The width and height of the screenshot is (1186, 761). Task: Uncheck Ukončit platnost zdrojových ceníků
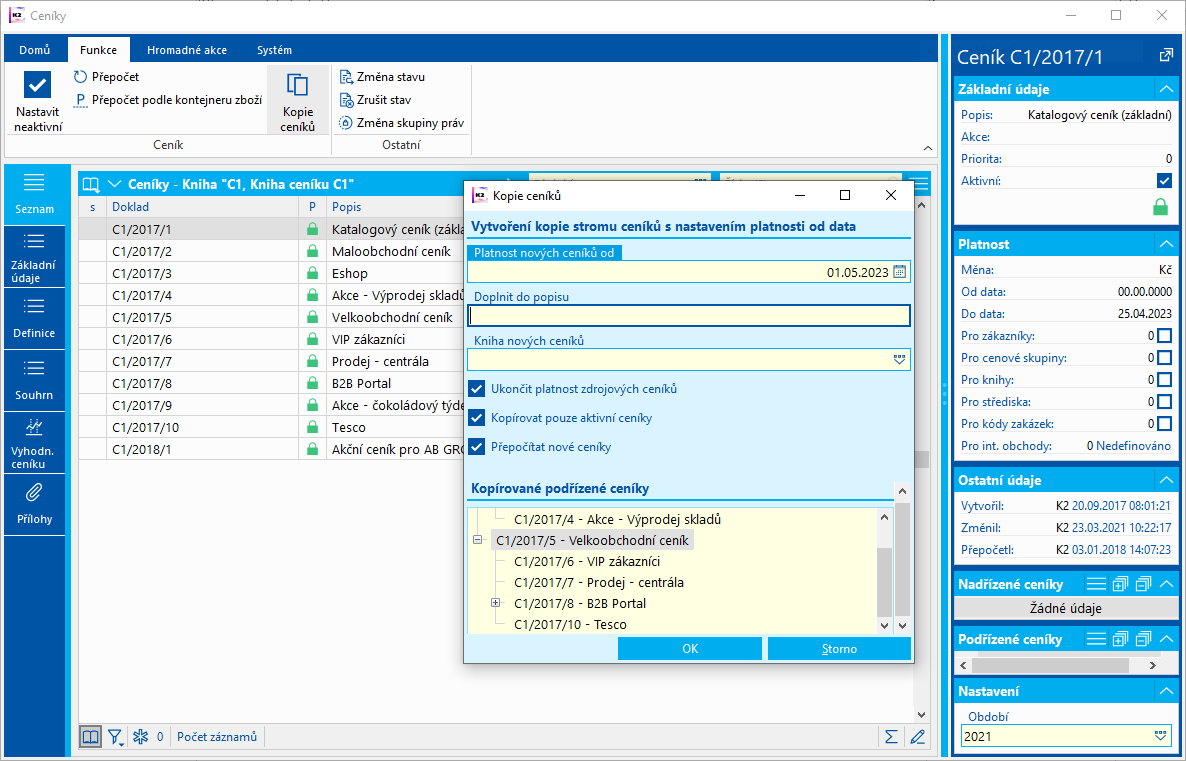[477, 389]
